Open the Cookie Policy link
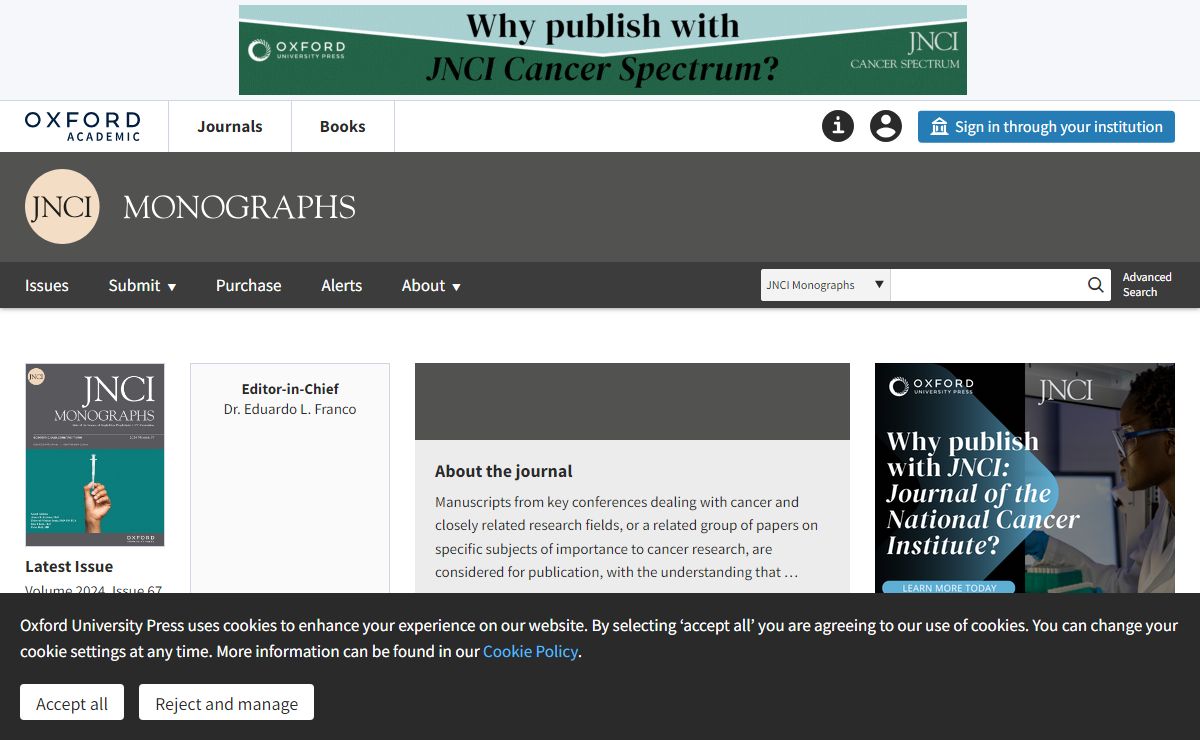1200x740 pixels. [530, 651]
